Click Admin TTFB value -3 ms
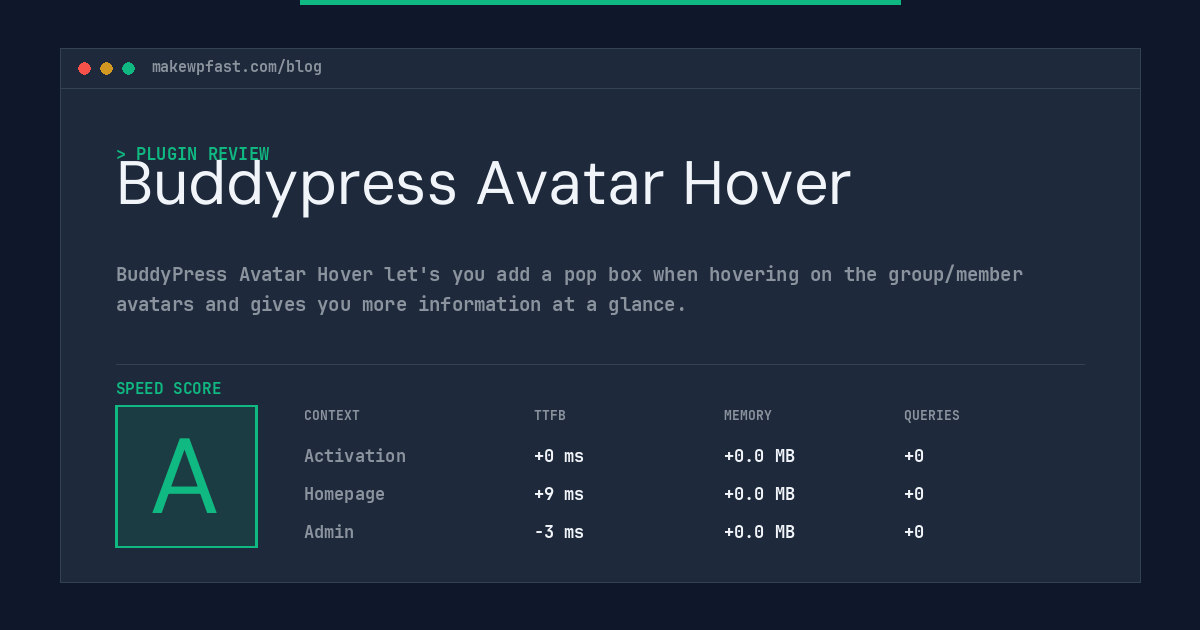The height and width of the screenshot is (630, 1200). pos(559,532)
